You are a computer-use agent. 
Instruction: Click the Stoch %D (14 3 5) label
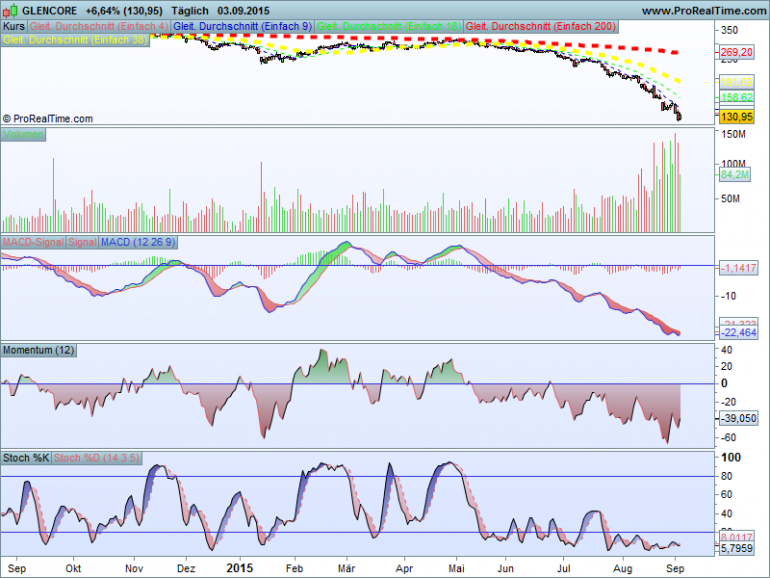[x=97, y=458]
